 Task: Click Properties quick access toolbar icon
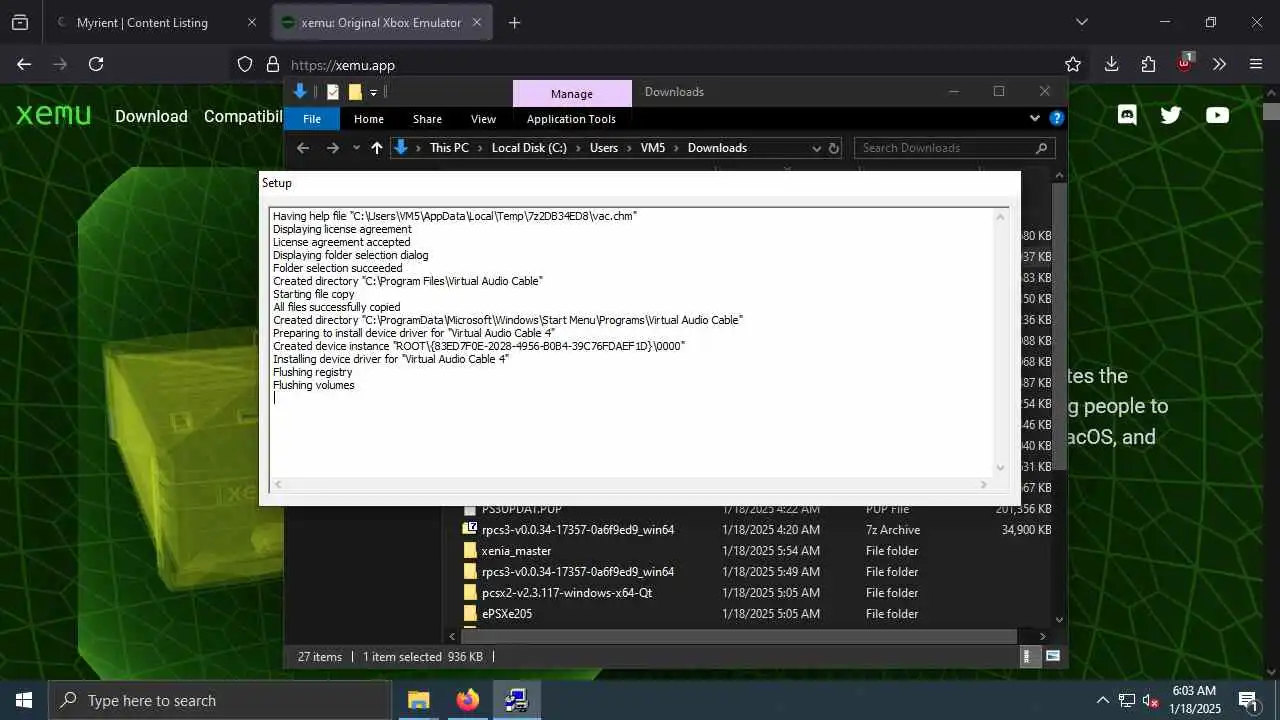(333, 92)
